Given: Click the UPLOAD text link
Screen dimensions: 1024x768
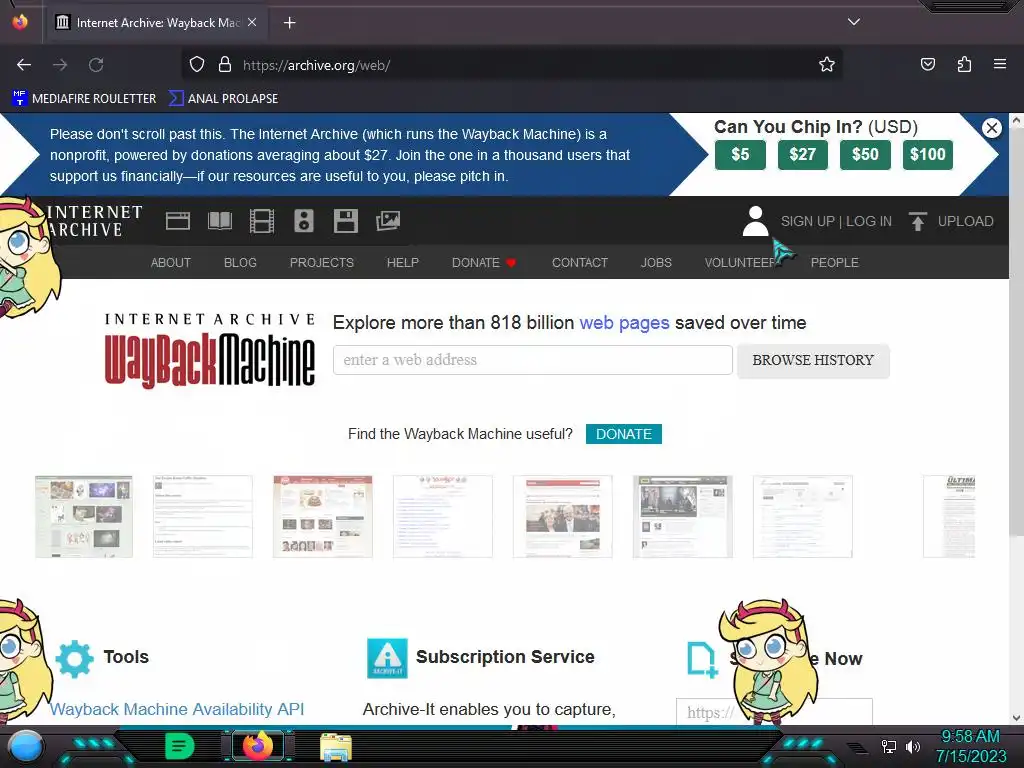Looking at the screenshot, I should [x=965, y=221].
